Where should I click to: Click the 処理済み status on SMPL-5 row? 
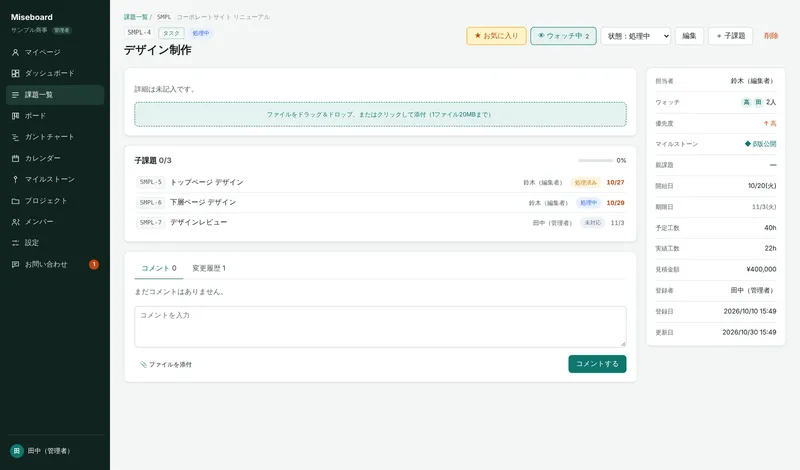585,182
